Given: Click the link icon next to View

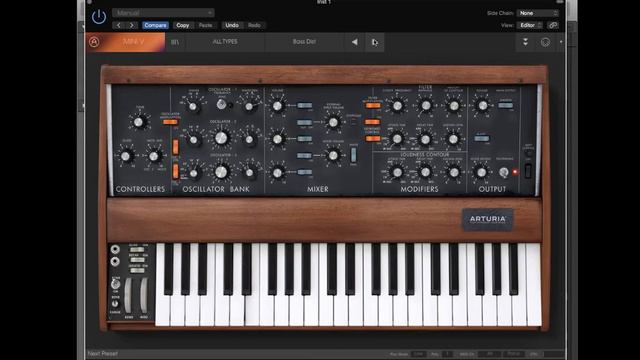Looking at the screenshot, I should point(553,25).
